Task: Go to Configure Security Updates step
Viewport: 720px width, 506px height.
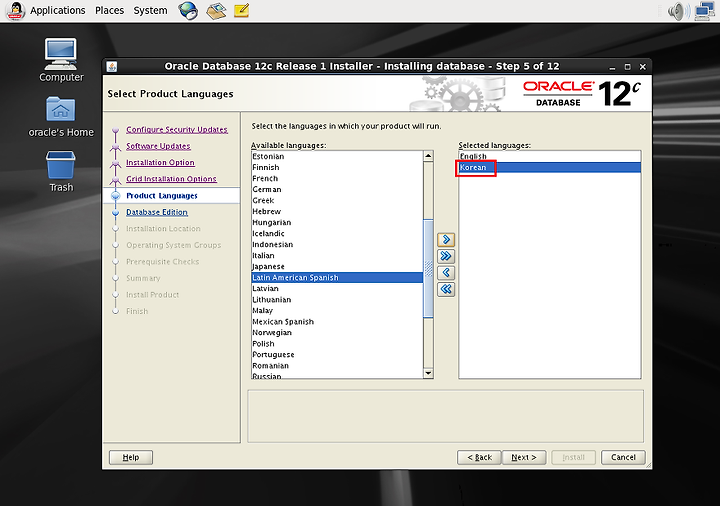Action: (177, 129)
